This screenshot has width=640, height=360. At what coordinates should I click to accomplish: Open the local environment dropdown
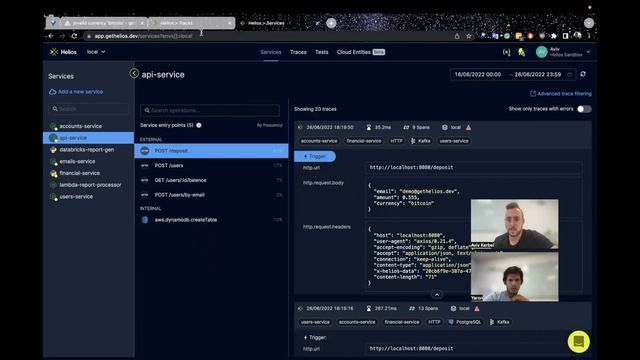96,52
